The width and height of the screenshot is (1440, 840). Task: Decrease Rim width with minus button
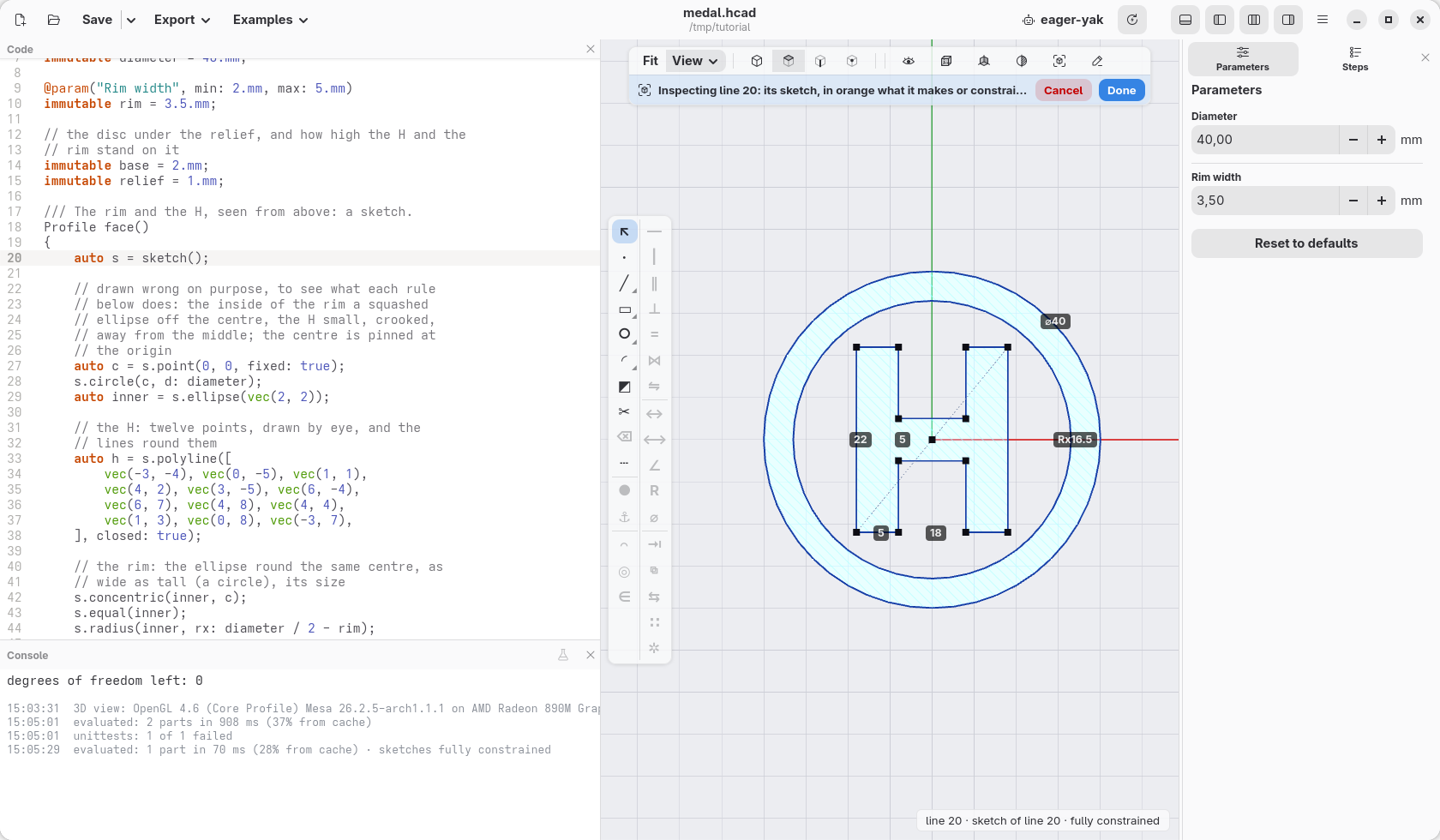[1353, 201]
